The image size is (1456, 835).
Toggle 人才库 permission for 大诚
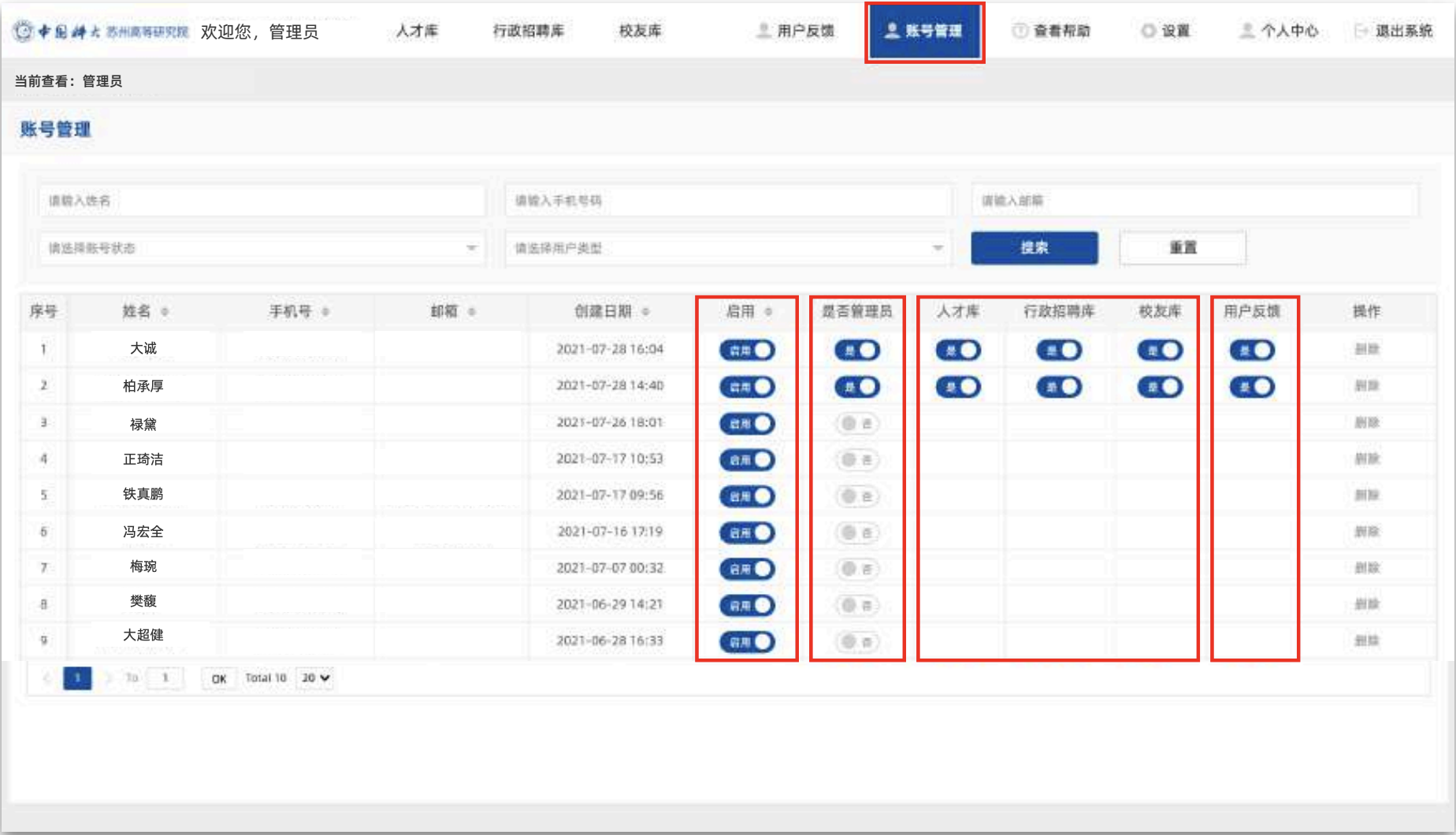pos(958,350)
